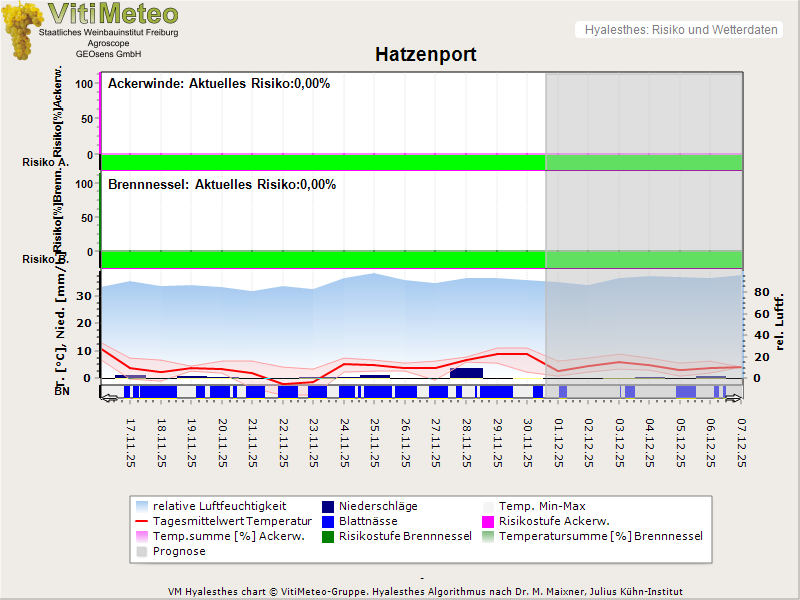Screen dimensions: 800x600
Task: Click the VitiMeteo title text
Action: click(113, 14)
